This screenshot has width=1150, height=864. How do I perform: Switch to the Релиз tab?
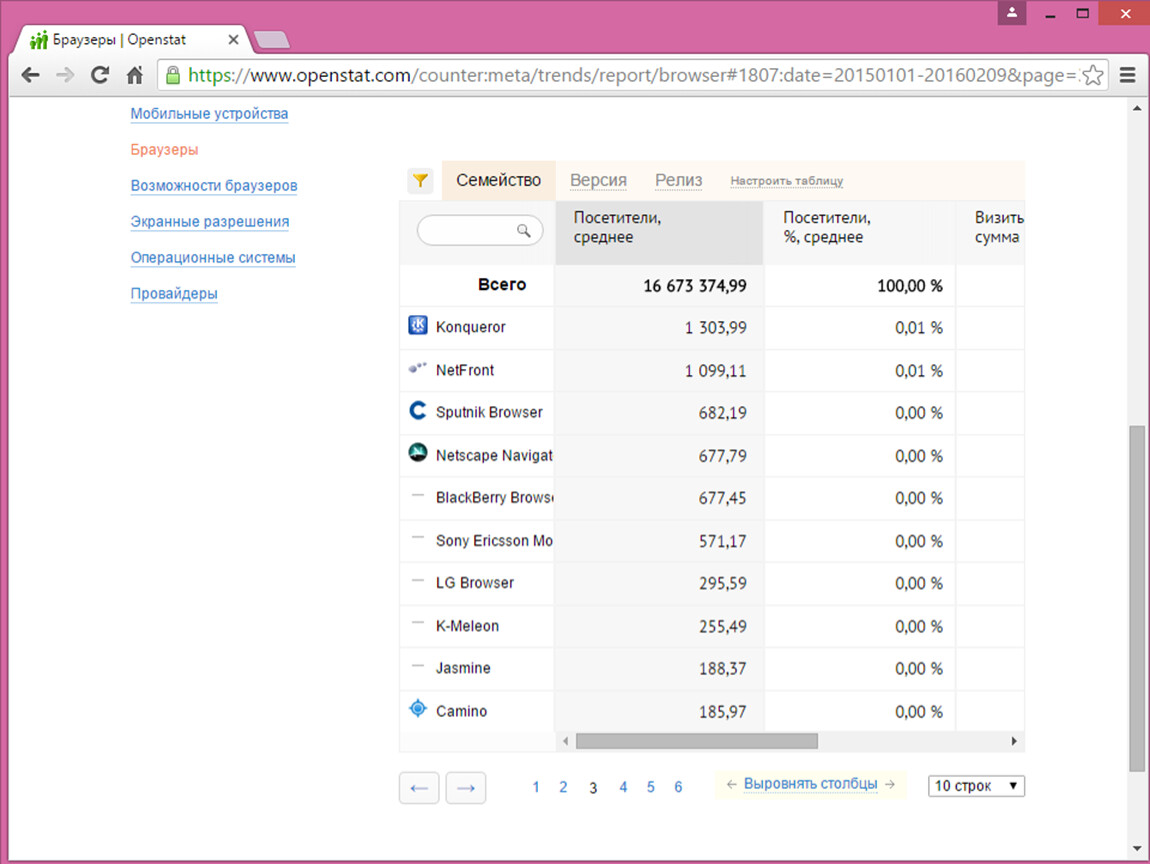click(678, 180)
